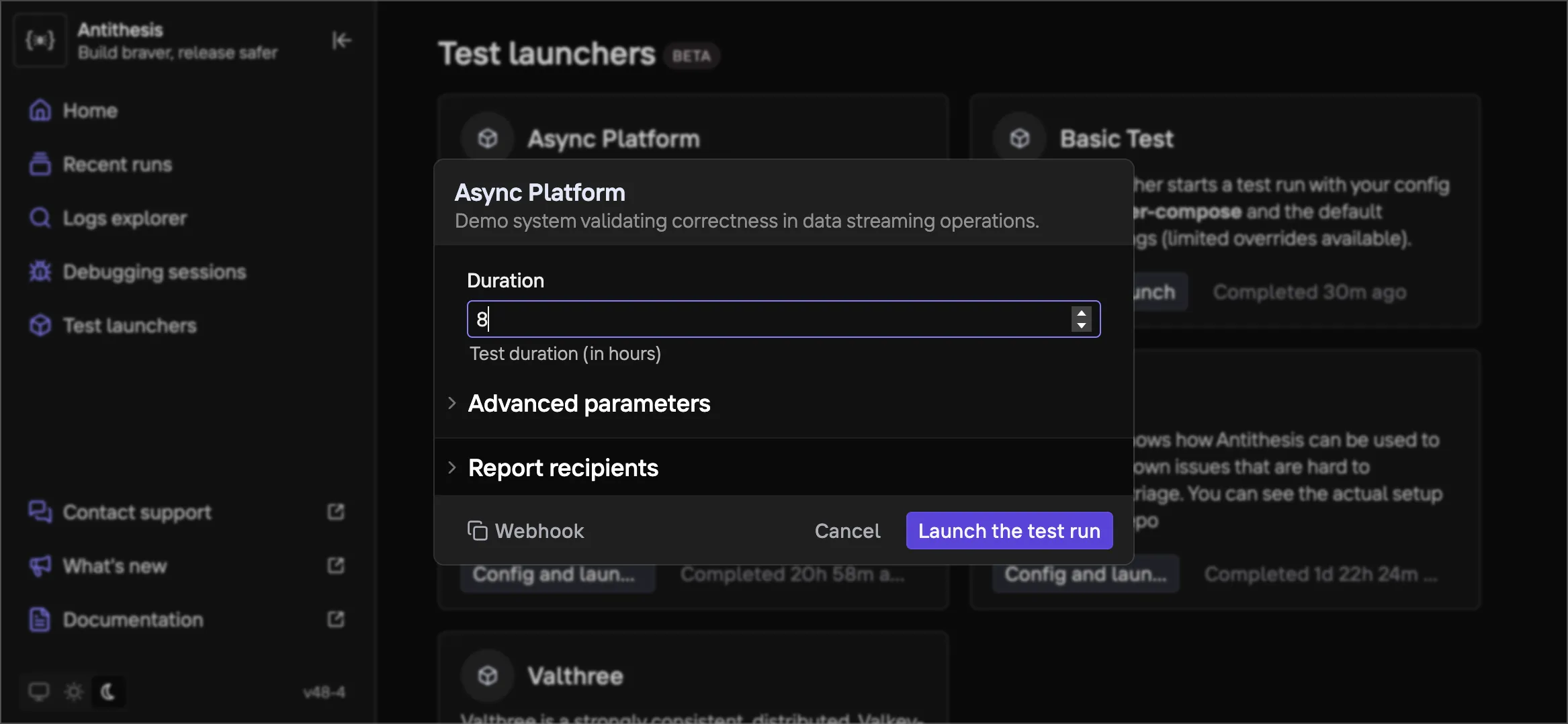Open the Home icon in sidebar
Screen dimensions: 1568x724
pyautogui.click(x=40, y=110)
